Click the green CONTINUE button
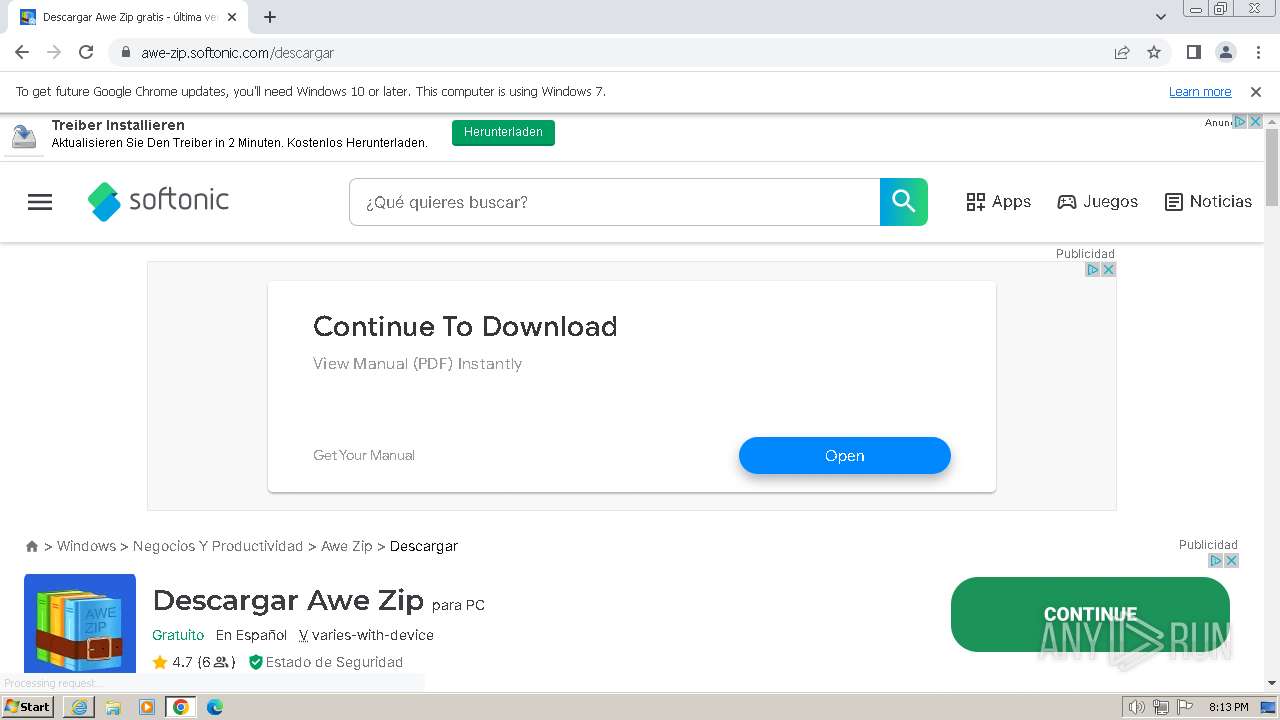This screenshot has height=720, width=1280. click(1090, 614)
